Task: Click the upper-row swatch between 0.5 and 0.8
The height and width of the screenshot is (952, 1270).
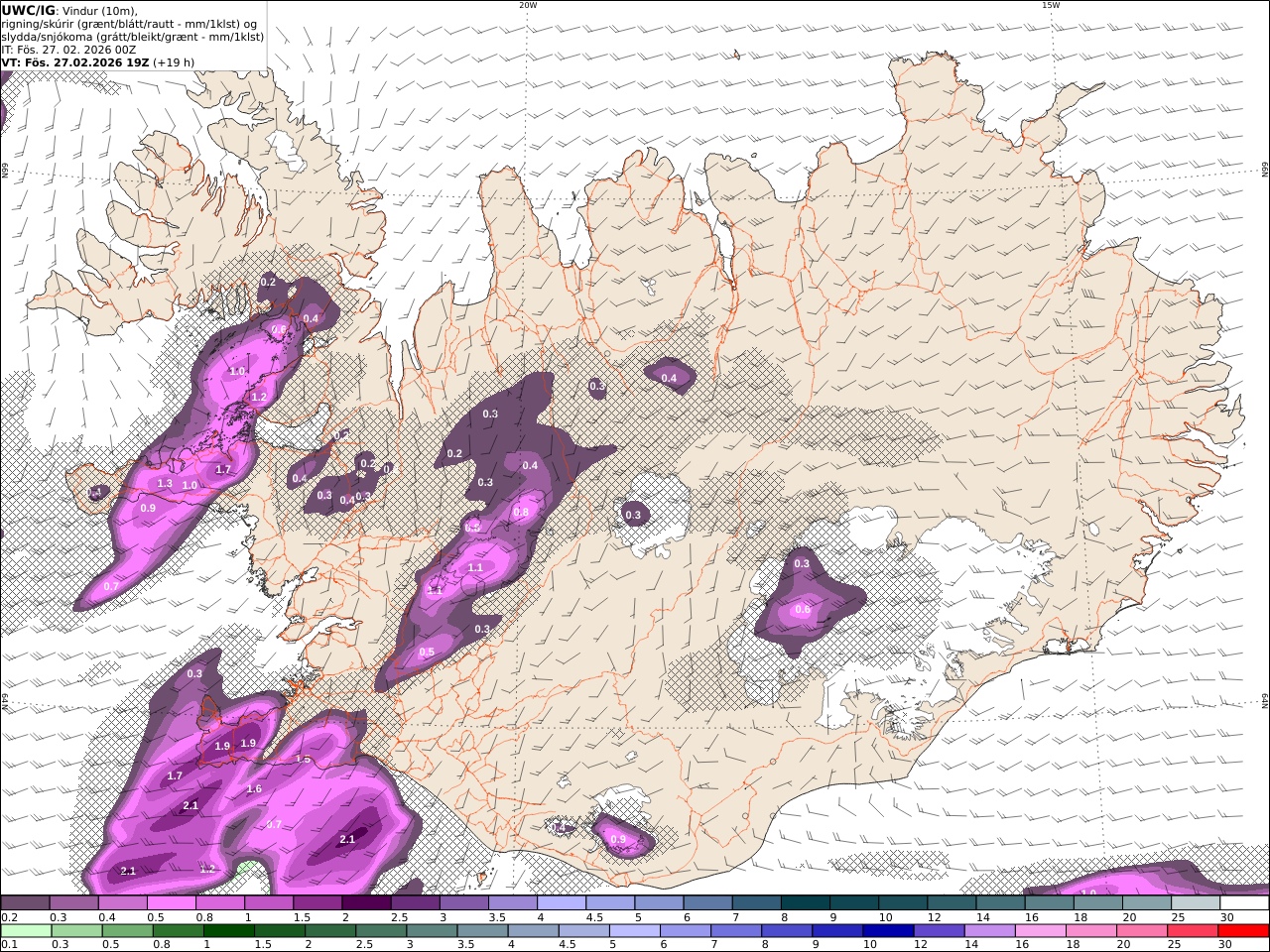Action: [x=172, y=903]
